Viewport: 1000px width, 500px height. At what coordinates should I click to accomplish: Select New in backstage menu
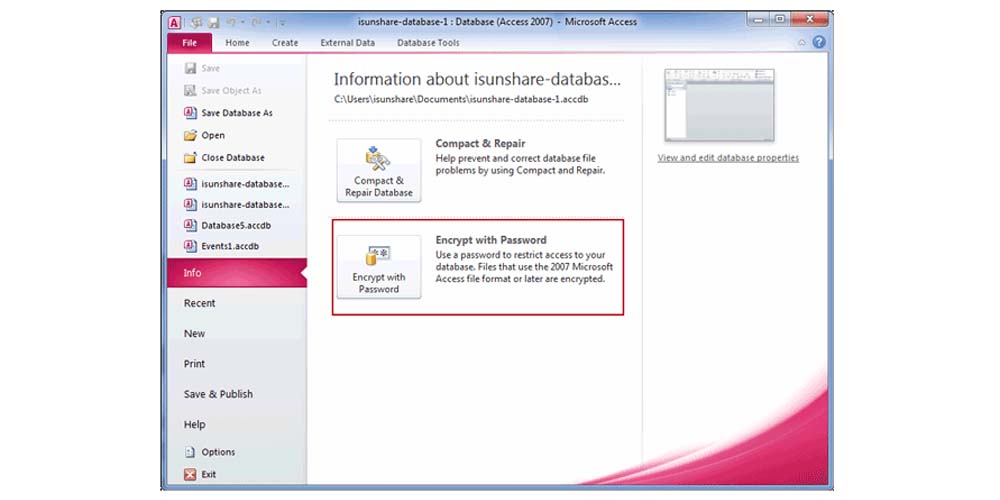click(x=195, y=334)
